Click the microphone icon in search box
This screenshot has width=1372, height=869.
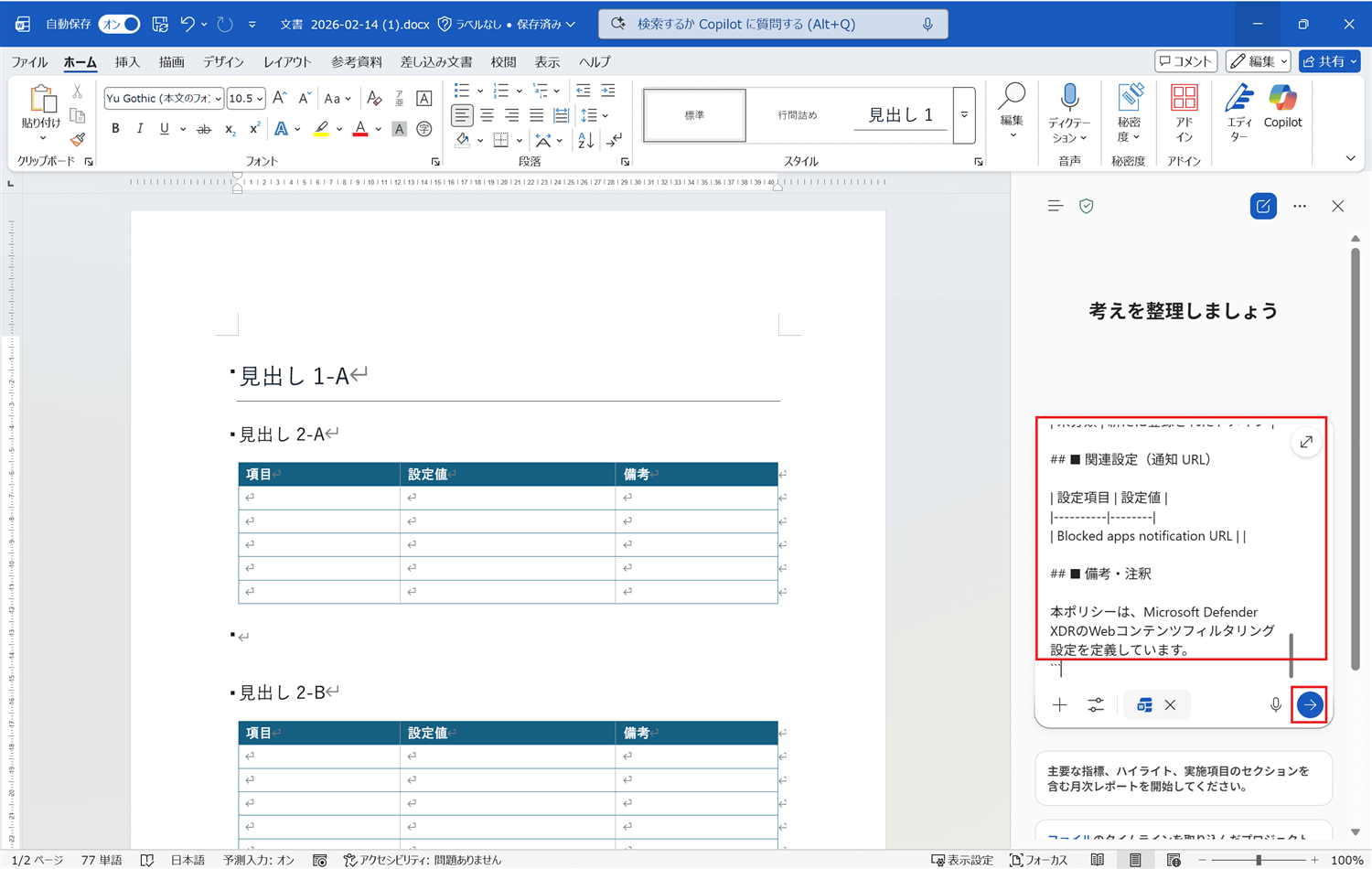[927, 24]
